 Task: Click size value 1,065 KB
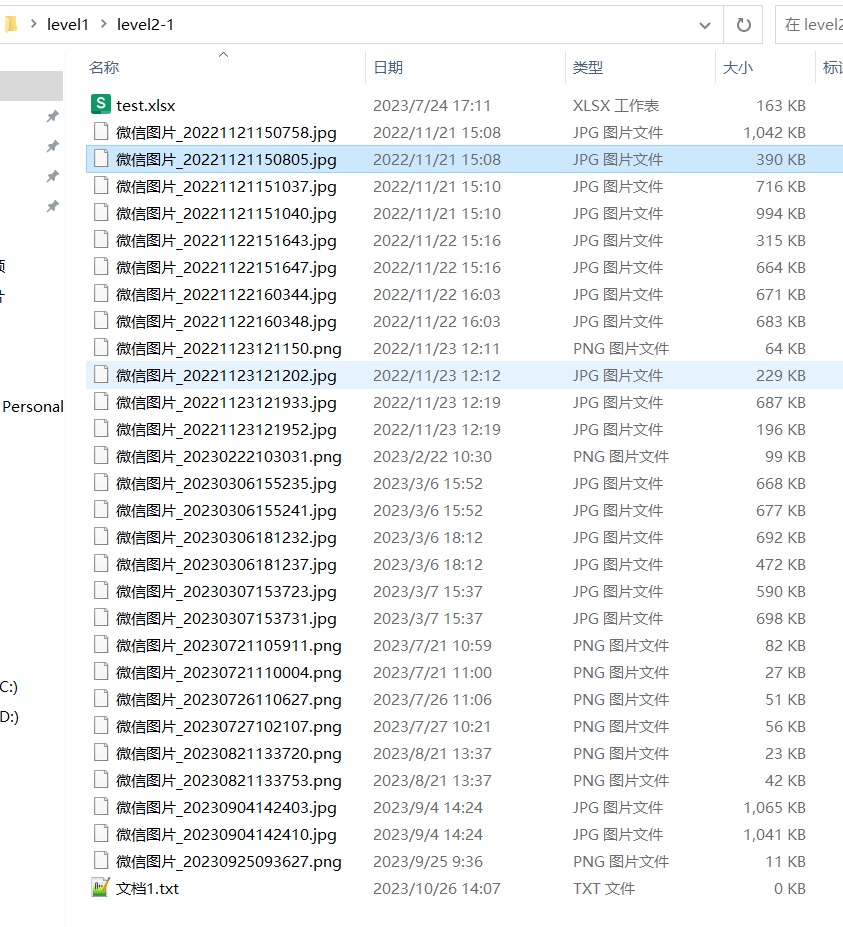coord(774,808)
